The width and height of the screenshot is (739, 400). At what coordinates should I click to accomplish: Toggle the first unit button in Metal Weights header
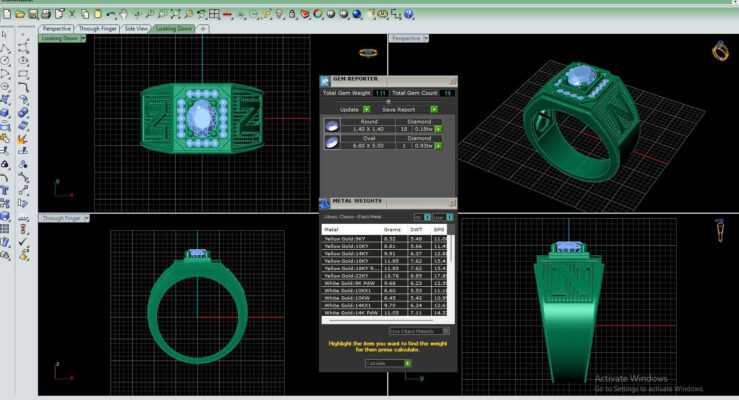tap(427, 217)
